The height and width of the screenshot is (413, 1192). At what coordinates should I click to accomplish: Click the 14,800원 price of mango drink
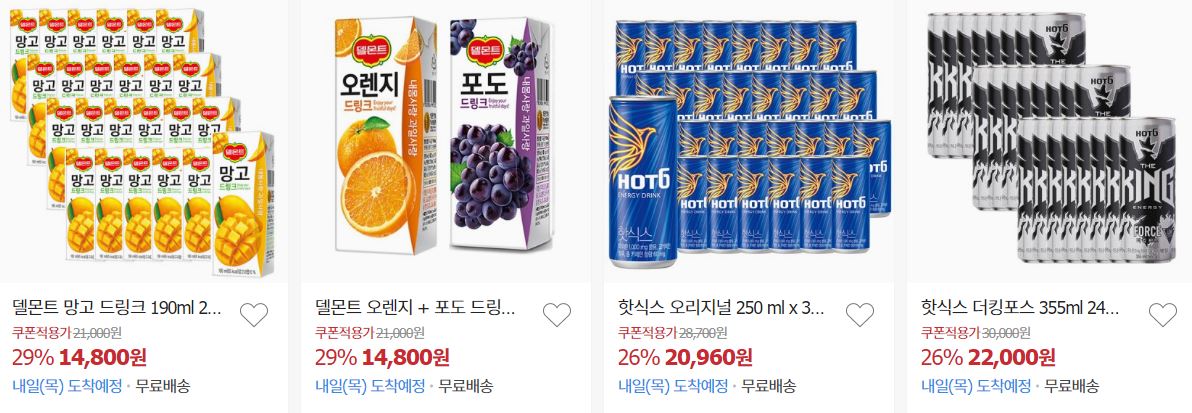103,357
